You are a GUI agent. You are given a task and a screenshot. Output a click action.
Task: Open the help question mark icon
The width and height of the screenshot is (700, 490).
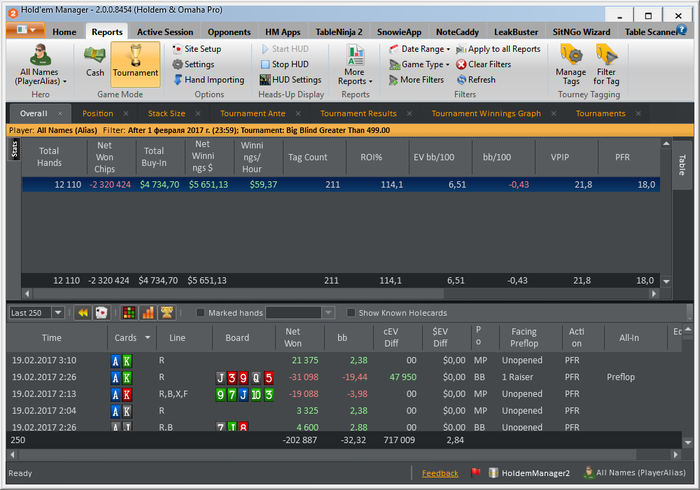click(x=681, y=30)
